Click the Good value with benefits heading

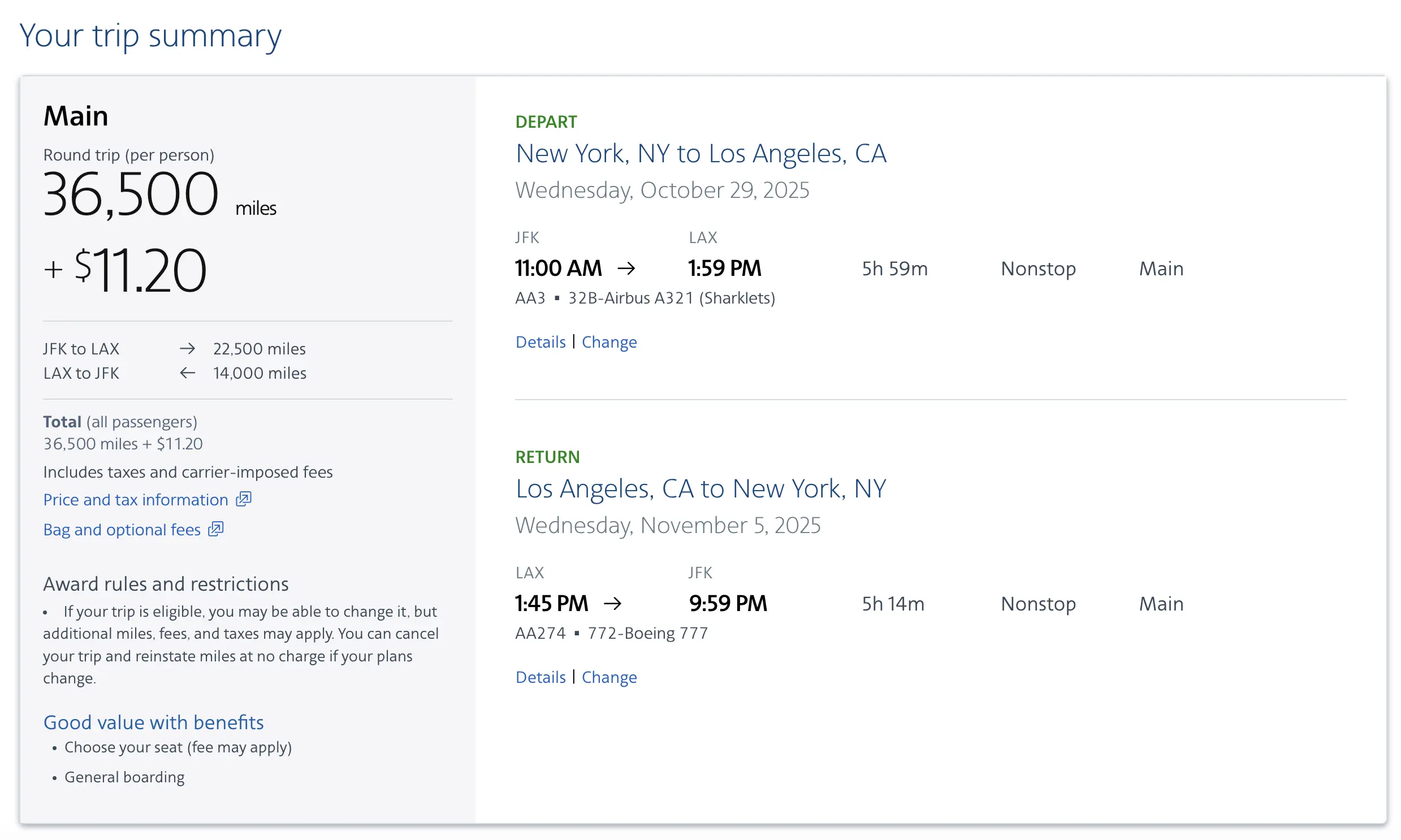(x=153, y=722)
